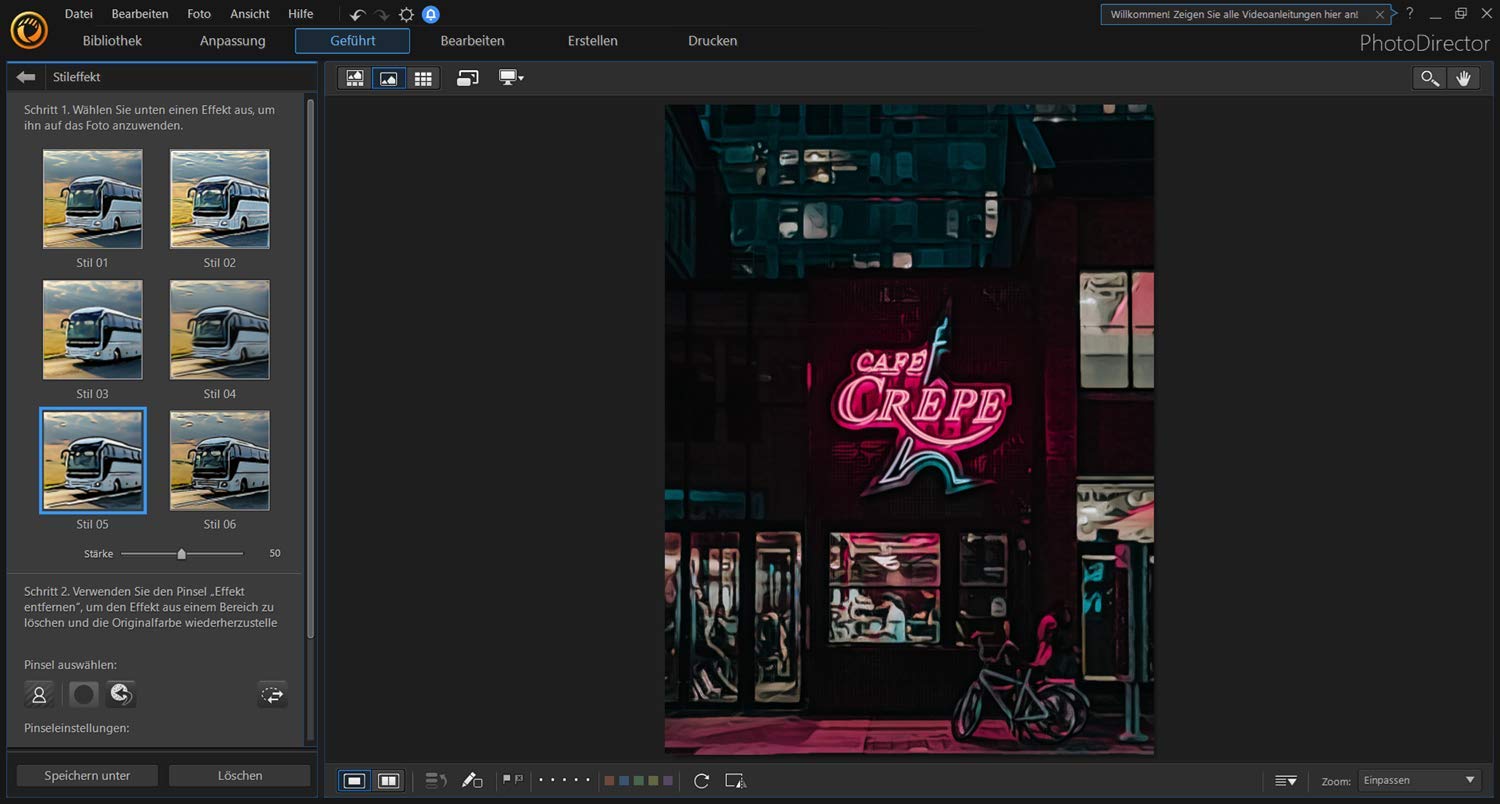Apply the Stil 03 effect thumbnail
Image resolution: width=1500 pixels, height=804 pixels.
click(93, 330)
